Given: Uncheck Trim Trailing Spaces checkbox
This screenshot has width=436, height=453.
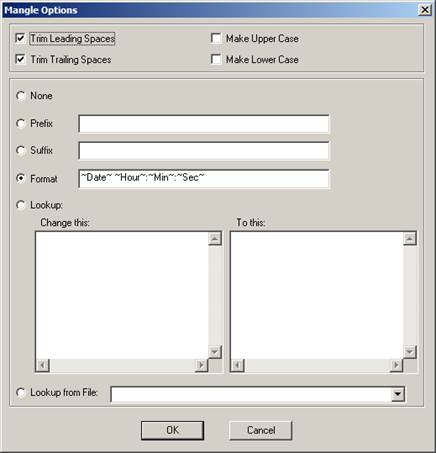Looking at the screenshot, I should click(20, 59).
